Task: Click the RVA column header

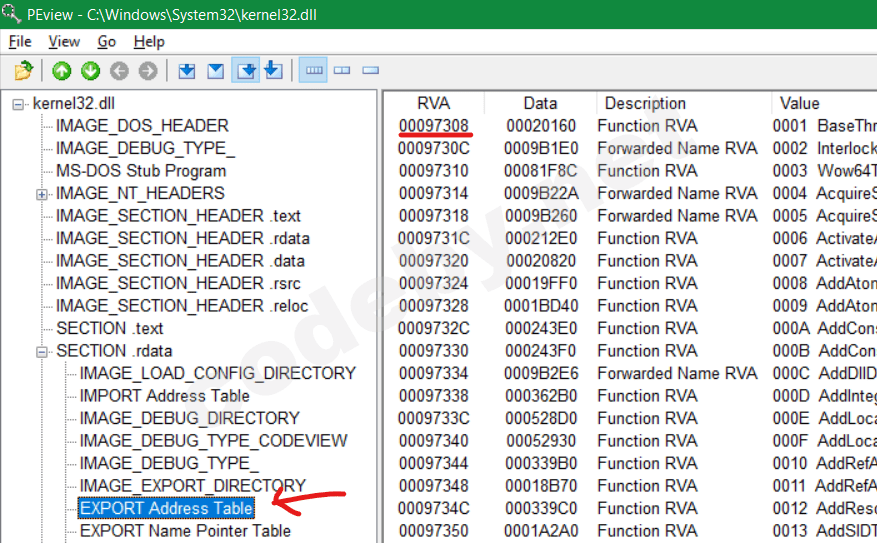Action: (433, 104)
